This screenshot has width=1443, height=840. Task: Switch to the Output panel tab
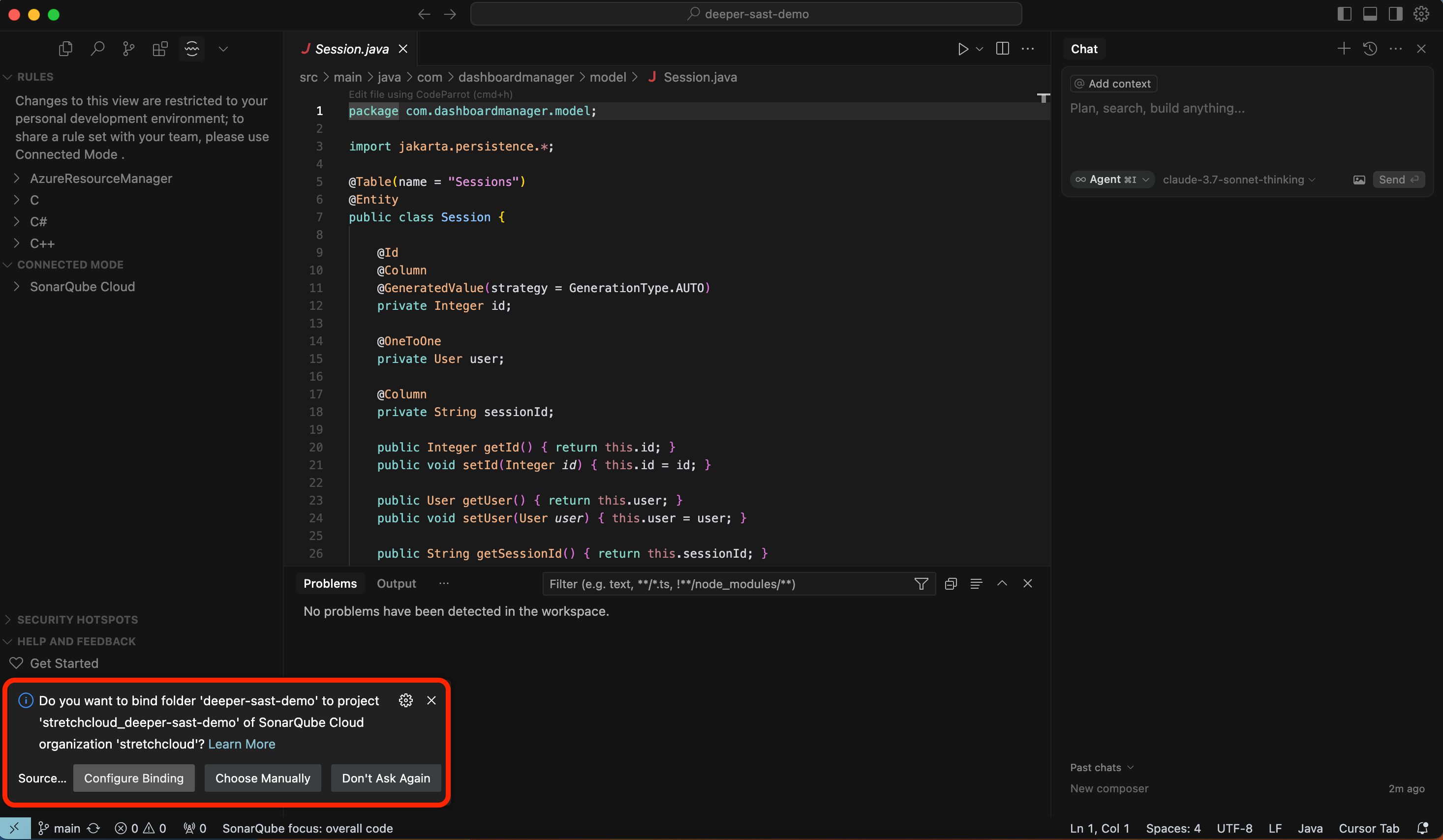point(396,583)
